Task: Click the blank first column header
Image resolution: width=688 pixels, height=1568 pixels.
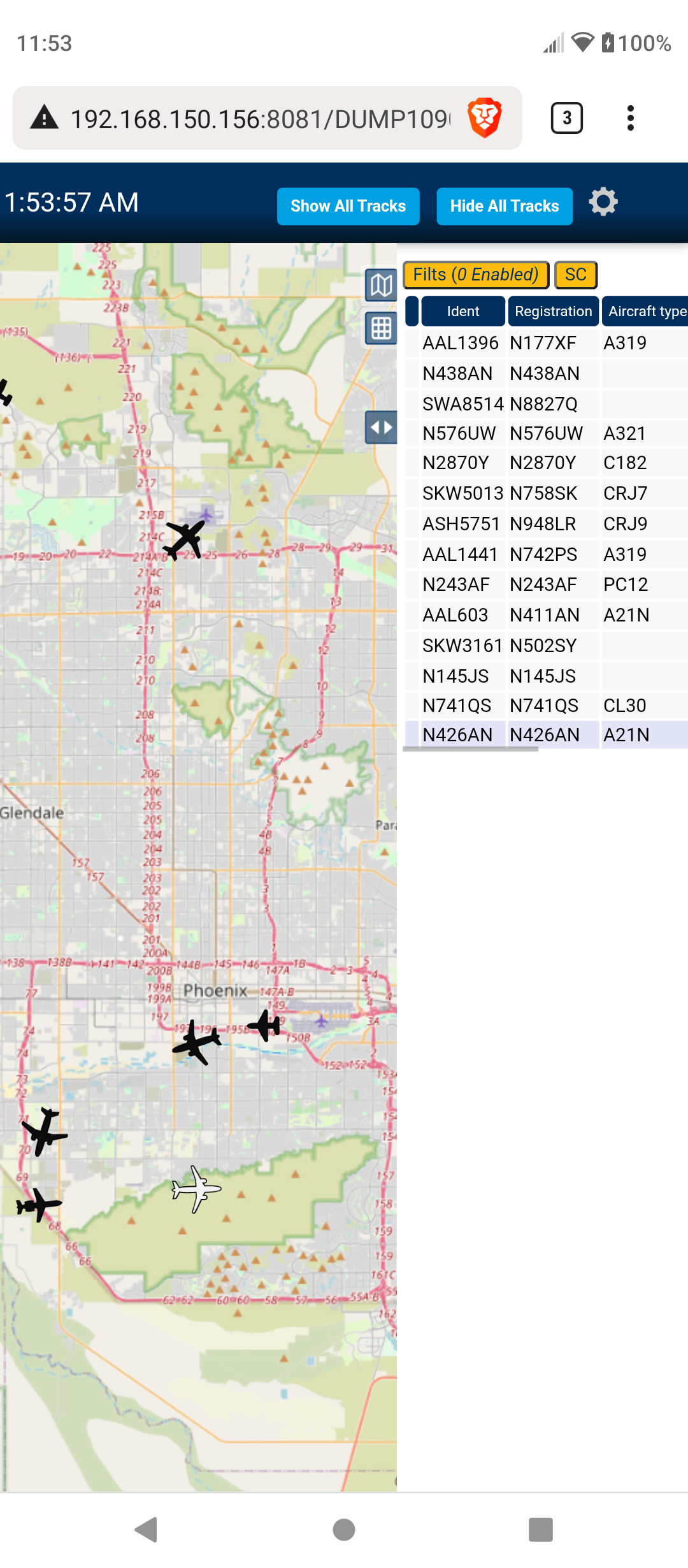Action: click(412, 311)
